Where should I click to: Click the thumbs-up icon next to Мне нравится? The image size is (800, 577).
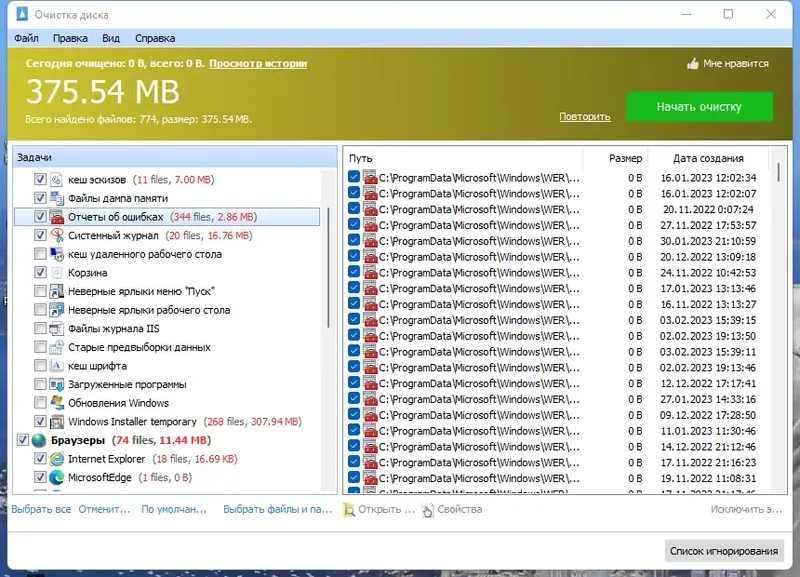pyautogui.click(x=692, y=64)
